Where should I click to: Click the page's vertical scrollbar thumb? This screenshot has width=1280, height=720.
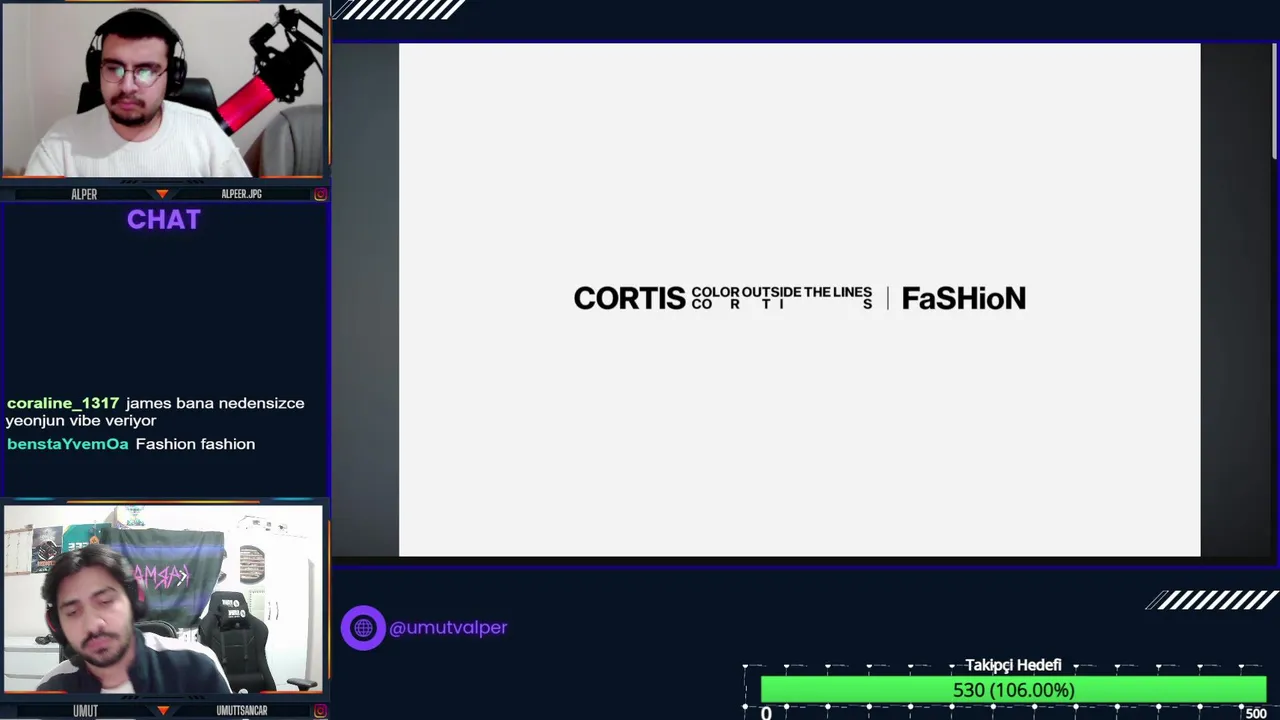(x=1274, y=100)
